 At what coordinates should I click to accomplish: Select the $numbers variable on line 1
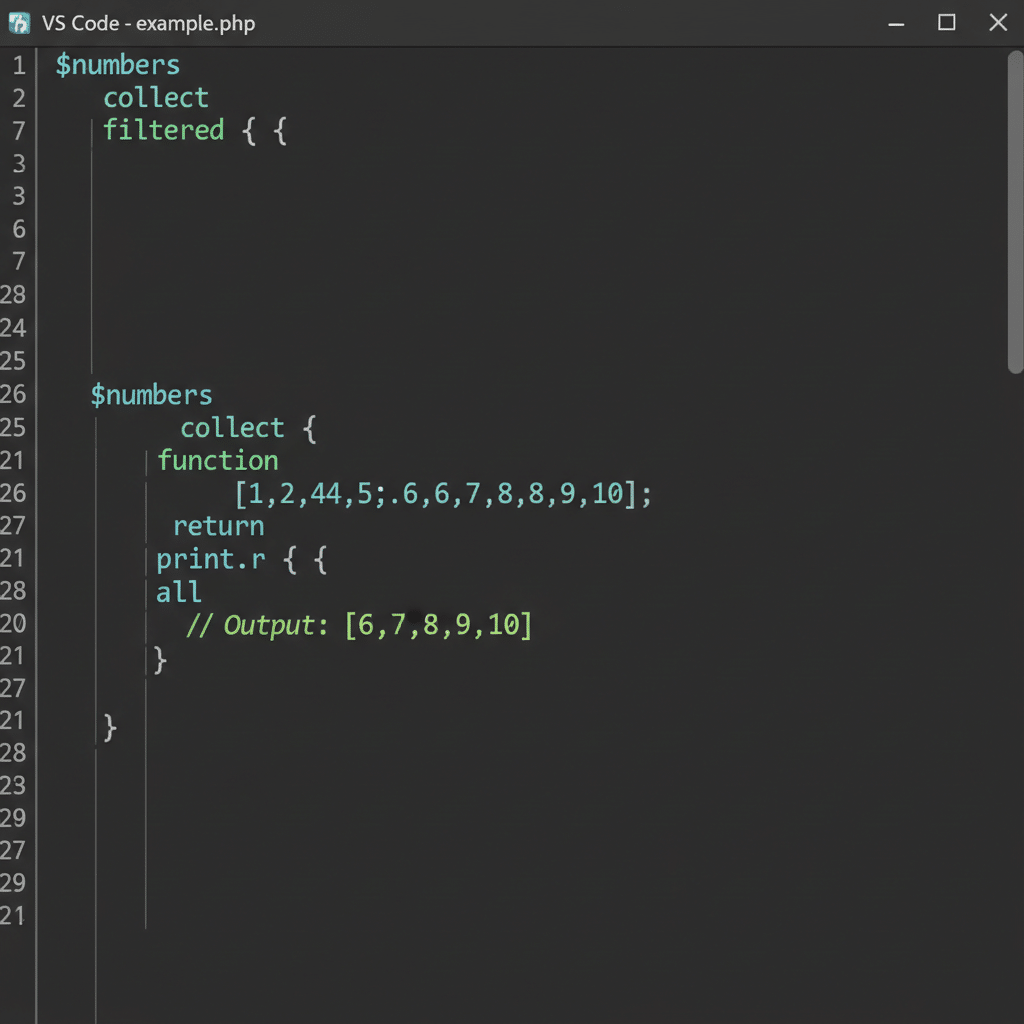(117, 64)
